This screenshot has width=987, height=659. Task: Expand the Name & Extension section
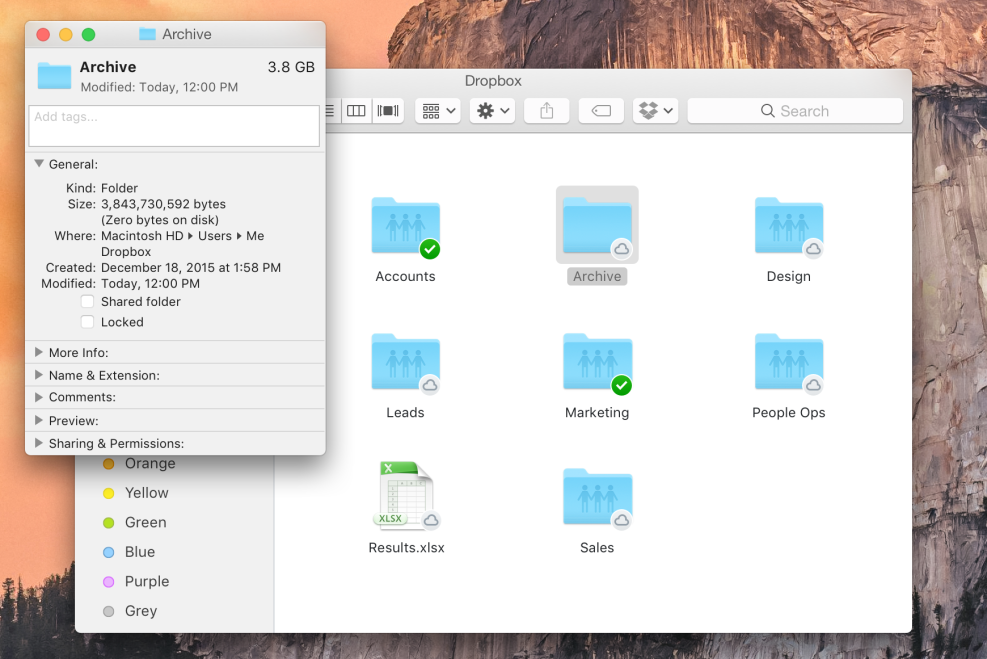tap(39, 375)
